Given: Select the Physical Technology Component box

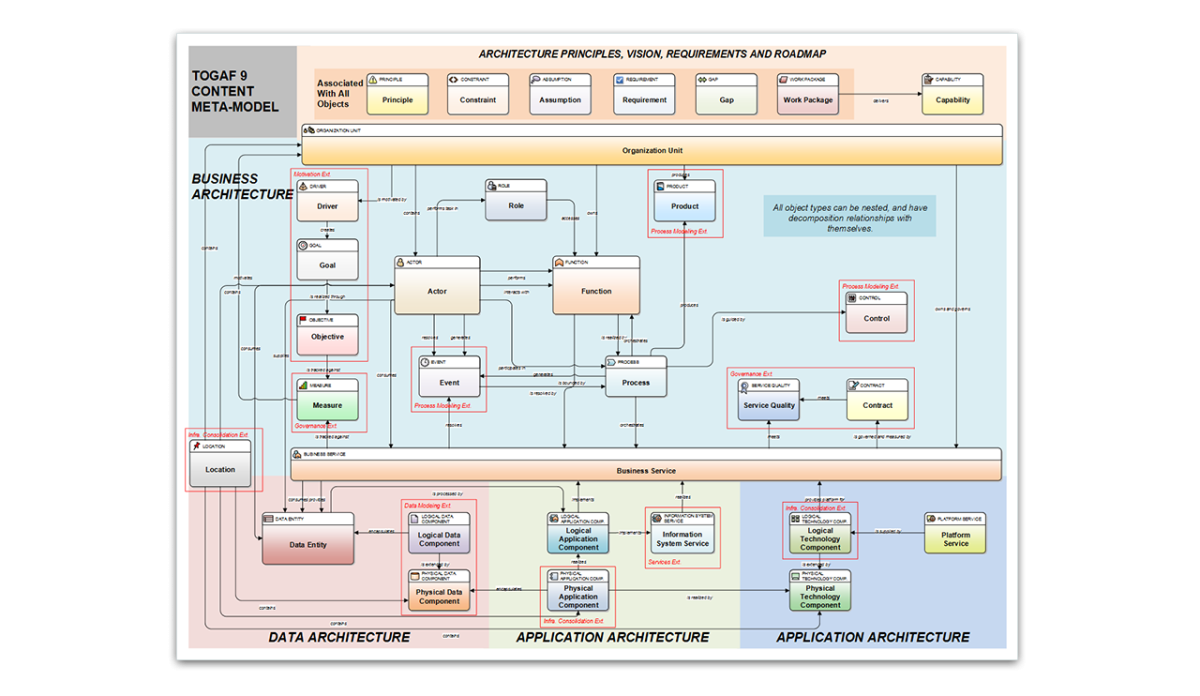Looking at the screenshot, I should point(820,591).
